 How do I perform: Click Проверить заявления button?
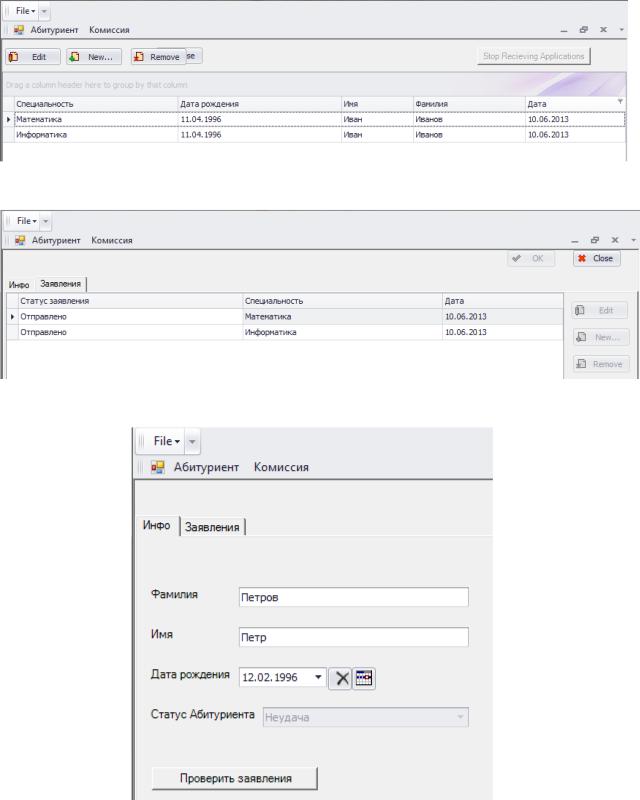click(x=235, y=778)
